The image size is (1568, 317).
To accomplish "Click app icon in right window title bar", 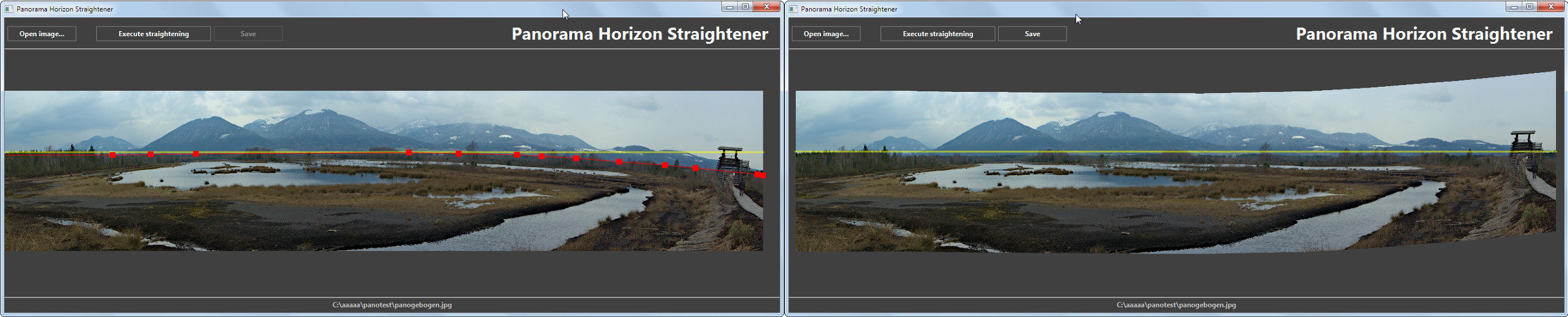I will coord(793,9).
